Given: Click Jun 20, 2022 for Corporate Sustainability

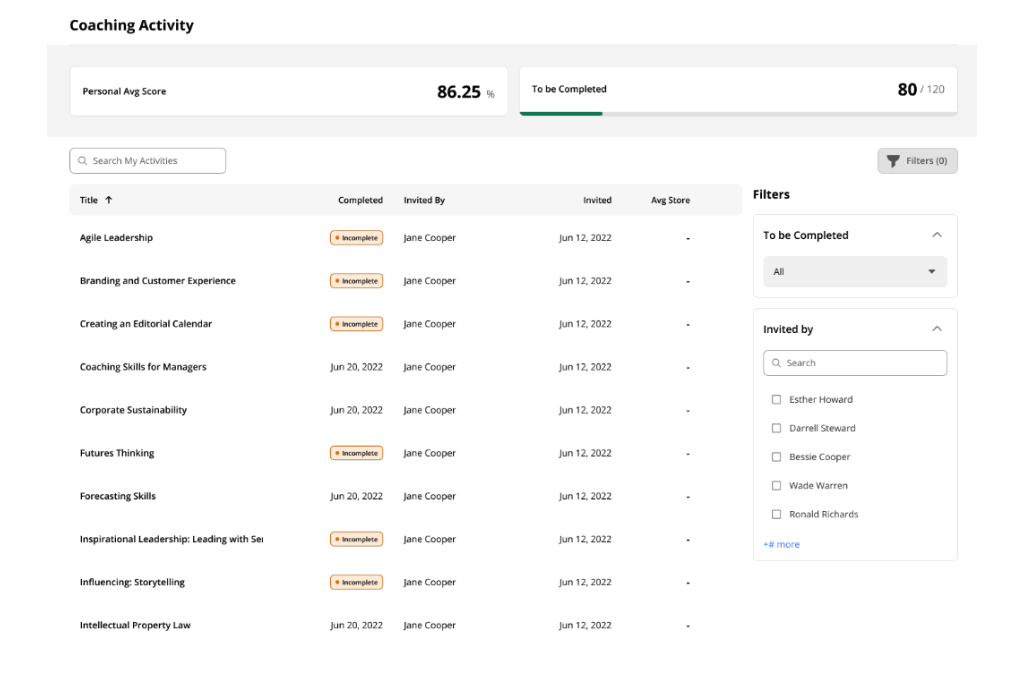Looking at the screenshot, I should click(356, 410).
